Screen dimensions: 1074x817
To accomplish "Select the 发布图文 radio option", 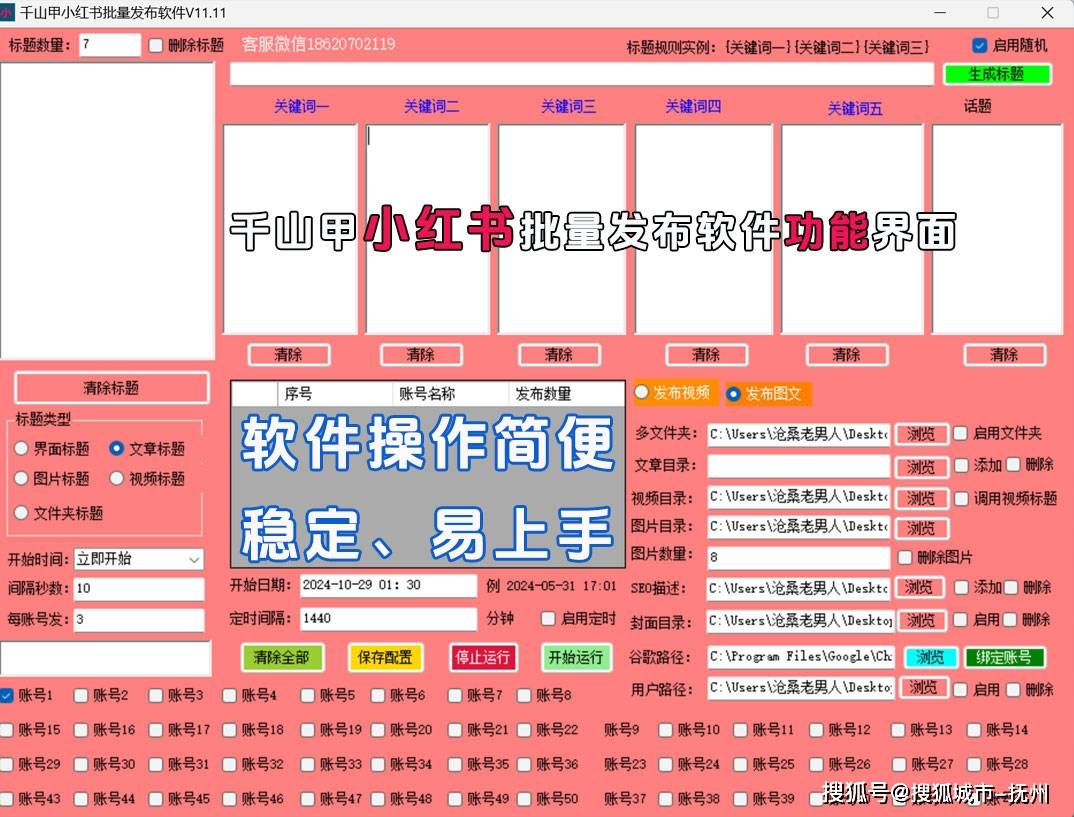I will [x=734, y=394].
